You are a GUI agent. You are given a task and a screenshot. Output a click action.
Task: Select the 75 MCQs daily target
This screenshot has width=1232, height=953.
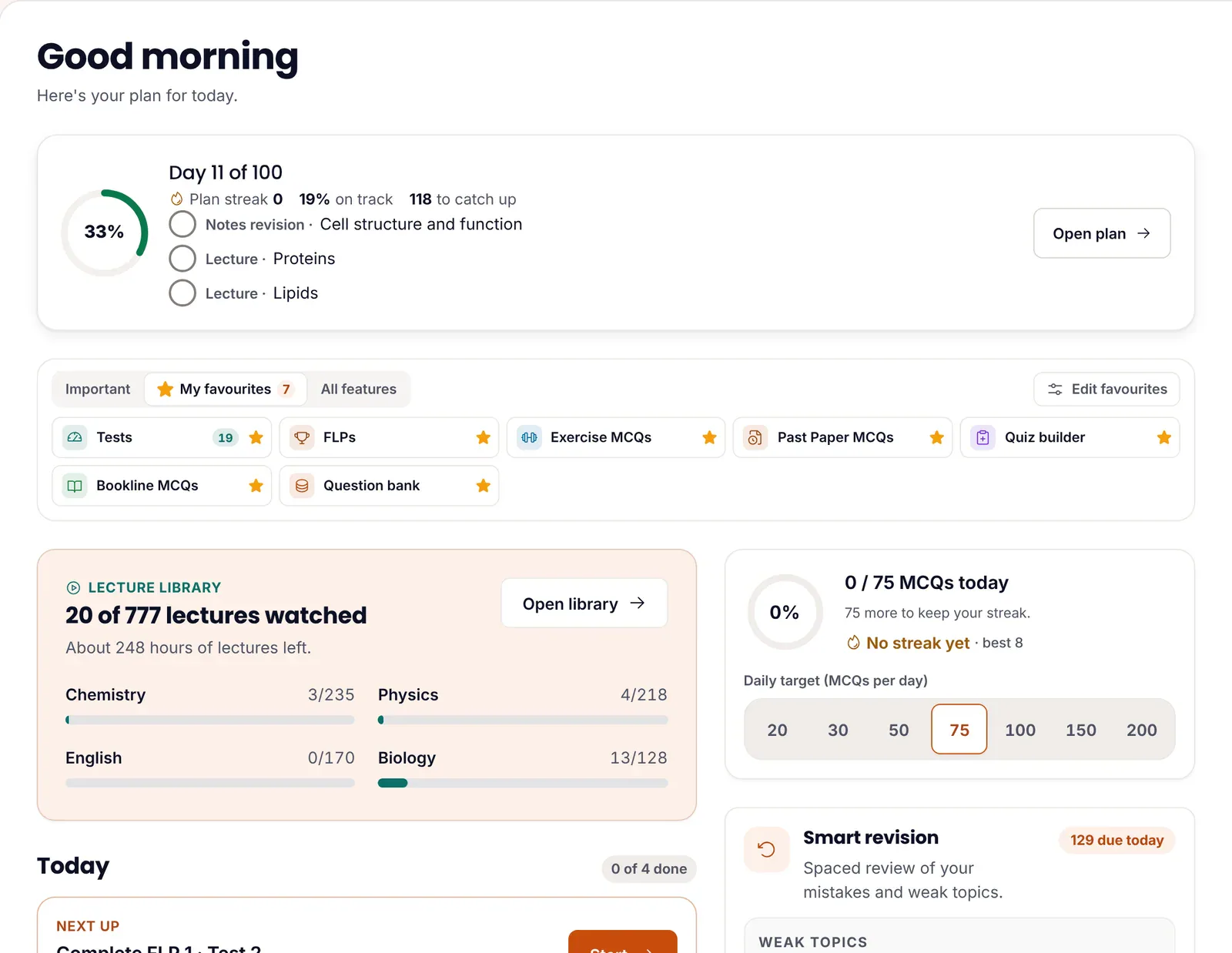tap(959, 729)
